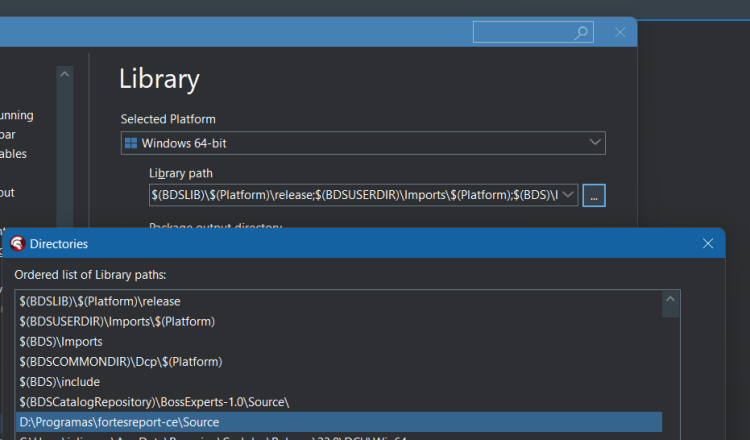Expand the Library path history dropdown arrow

coord(568,195)
